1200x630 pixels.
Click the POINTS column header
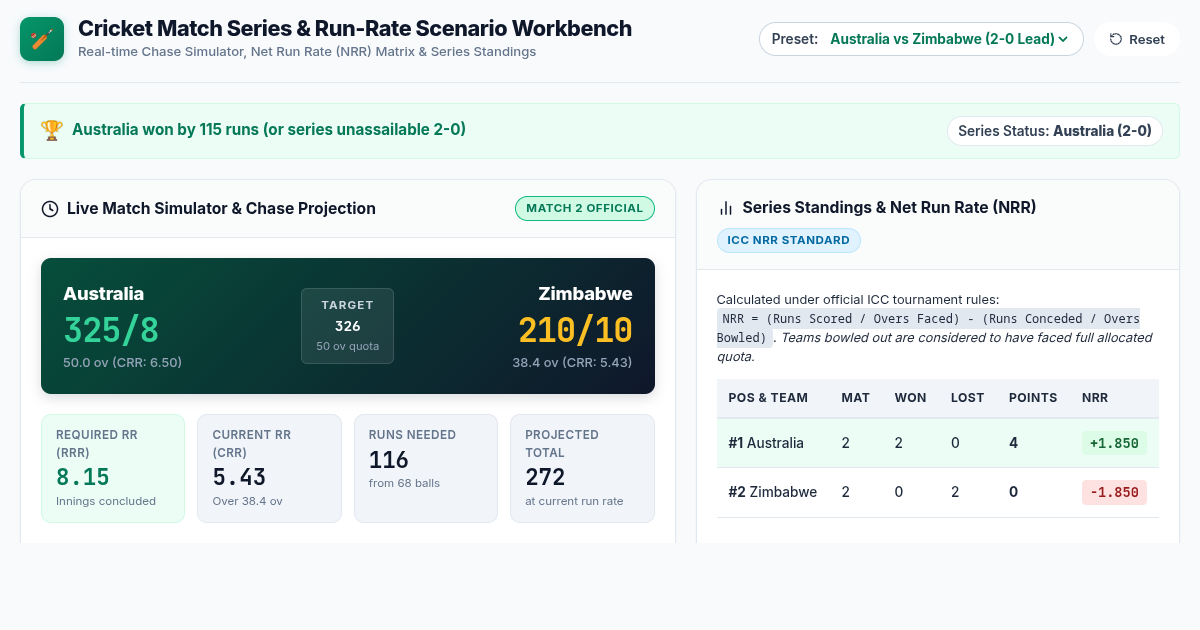pyautogui.click(x=1033, y=398)
